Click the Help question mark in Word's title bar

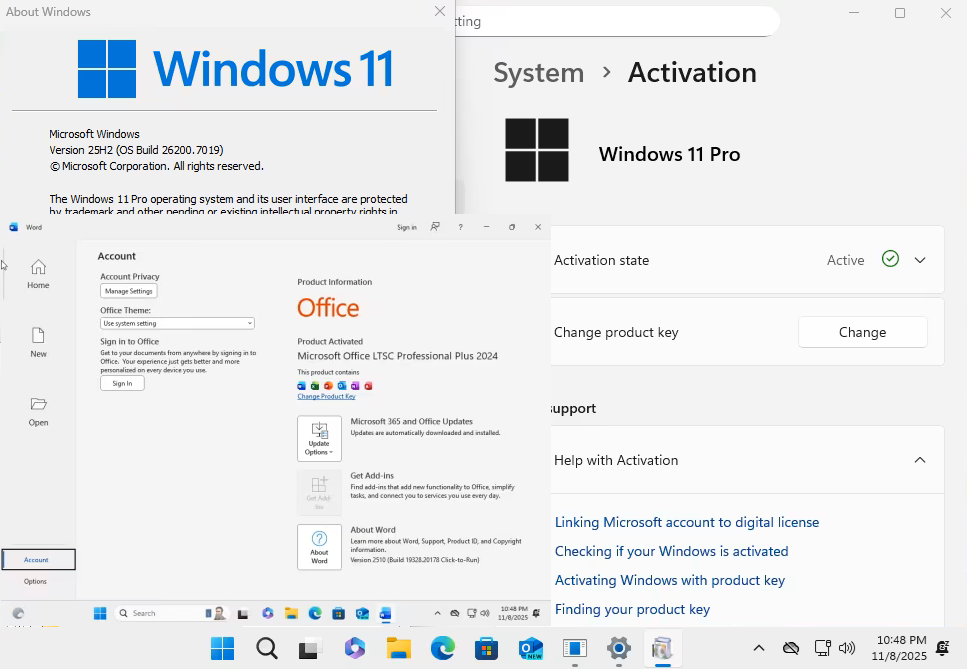point(460,227)
